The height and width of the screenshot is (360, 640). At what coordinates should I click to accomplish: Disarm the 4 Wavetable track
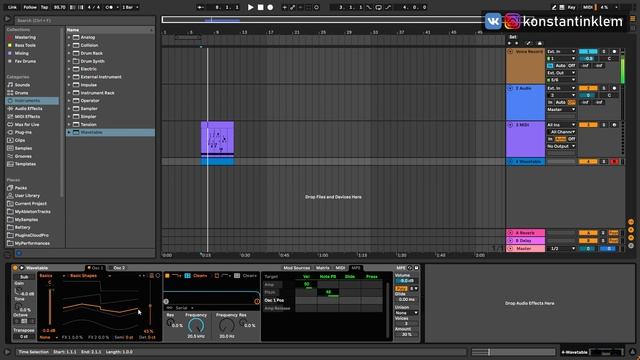pyautogui.click(x=614, y=162)
